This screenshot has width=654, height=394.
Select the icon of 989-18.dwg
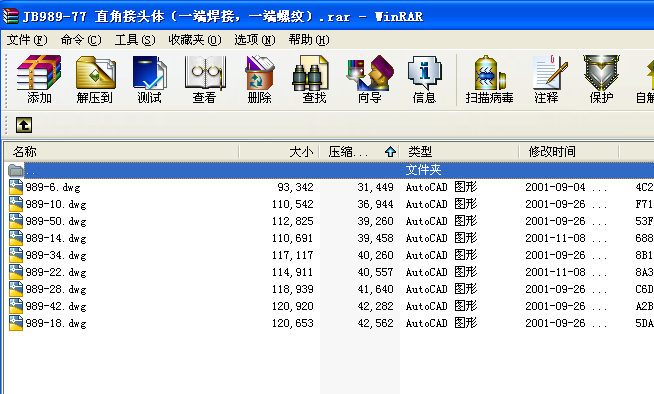pos(16,323)
